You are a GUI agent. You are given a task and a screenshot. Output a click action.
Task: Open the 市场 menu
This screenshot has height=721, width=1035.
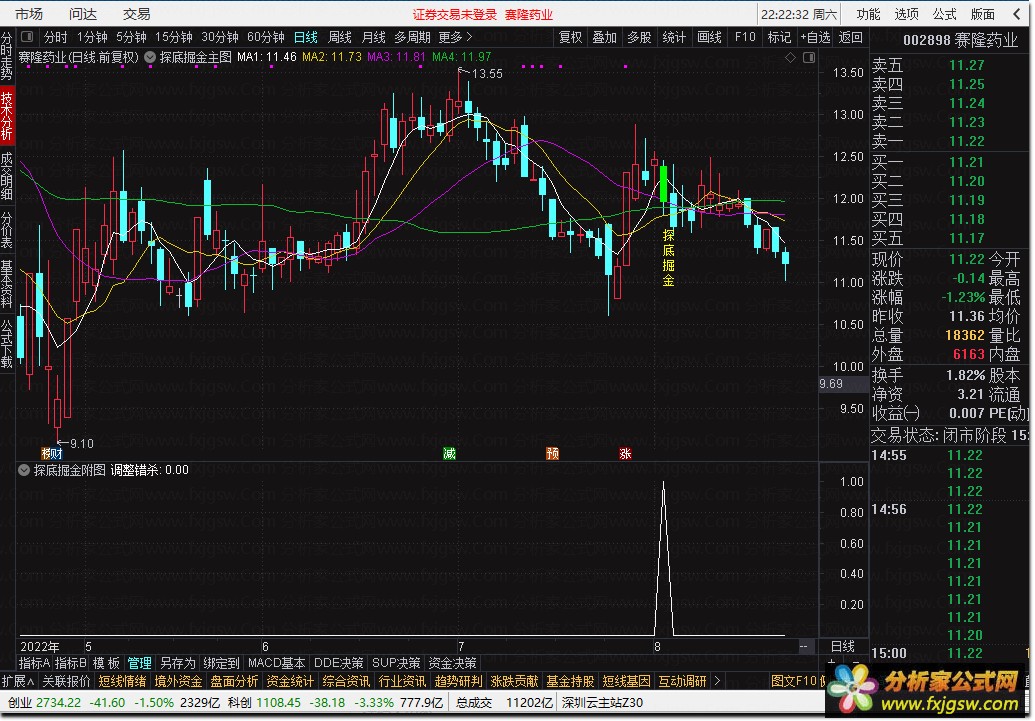click(29, 14)
